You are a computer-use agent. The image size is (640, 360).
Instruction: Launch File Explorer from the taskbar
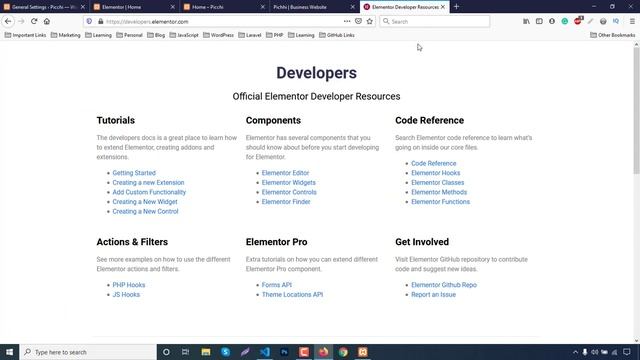(x=206, y=352)
